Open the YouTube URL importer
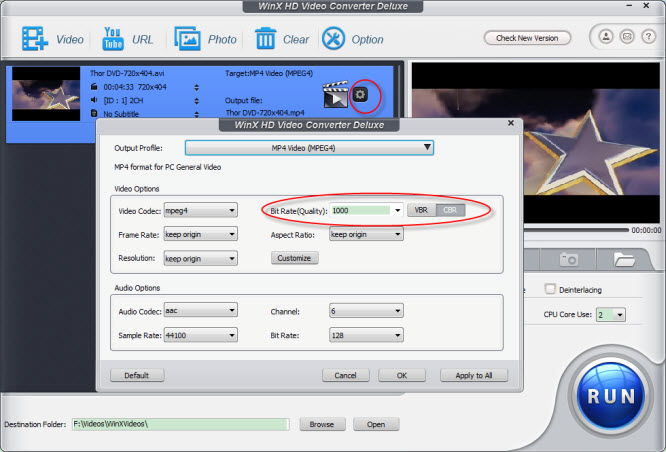Viewport: 666px width, 452px height. tap(113, 39)
